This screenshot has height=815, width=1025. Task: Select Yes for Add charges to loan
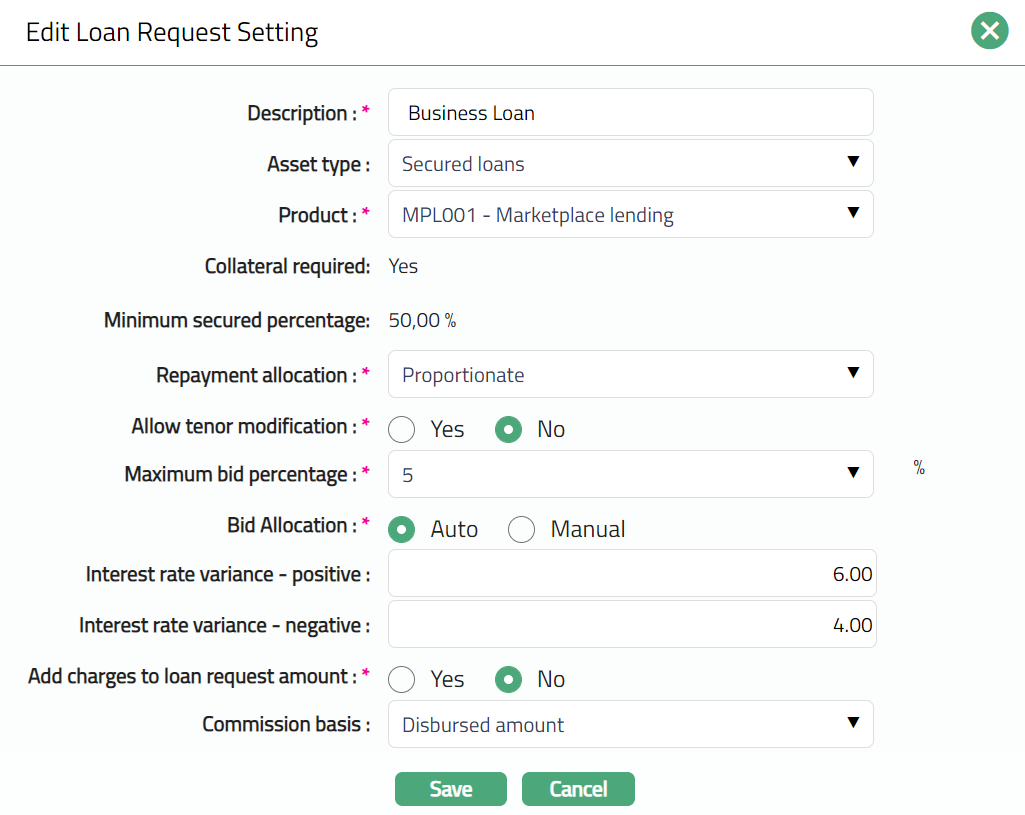click(x=402, y=679)
